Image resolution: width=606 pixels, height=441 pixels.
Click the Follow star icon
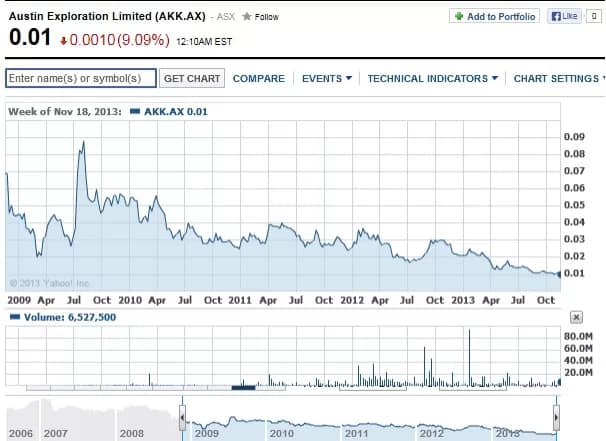tap(246, 17)
